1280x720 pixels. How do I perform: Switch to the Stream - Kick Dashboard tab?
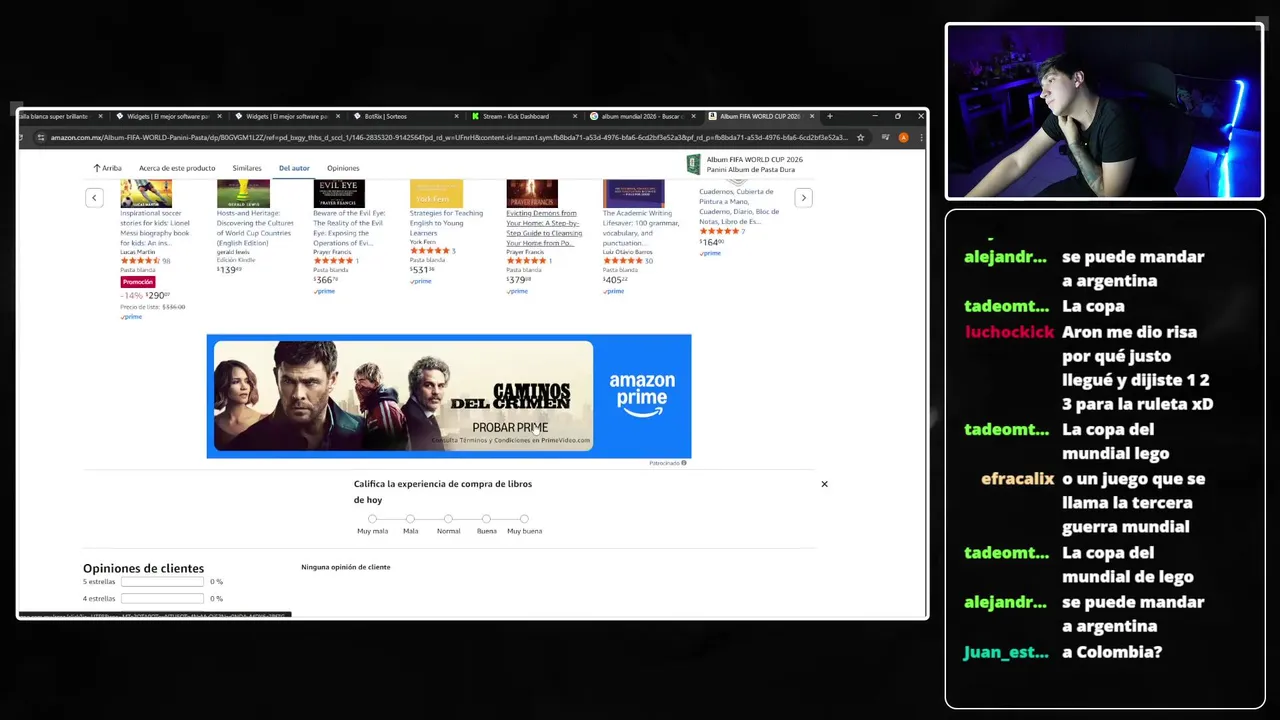point(523,116)
